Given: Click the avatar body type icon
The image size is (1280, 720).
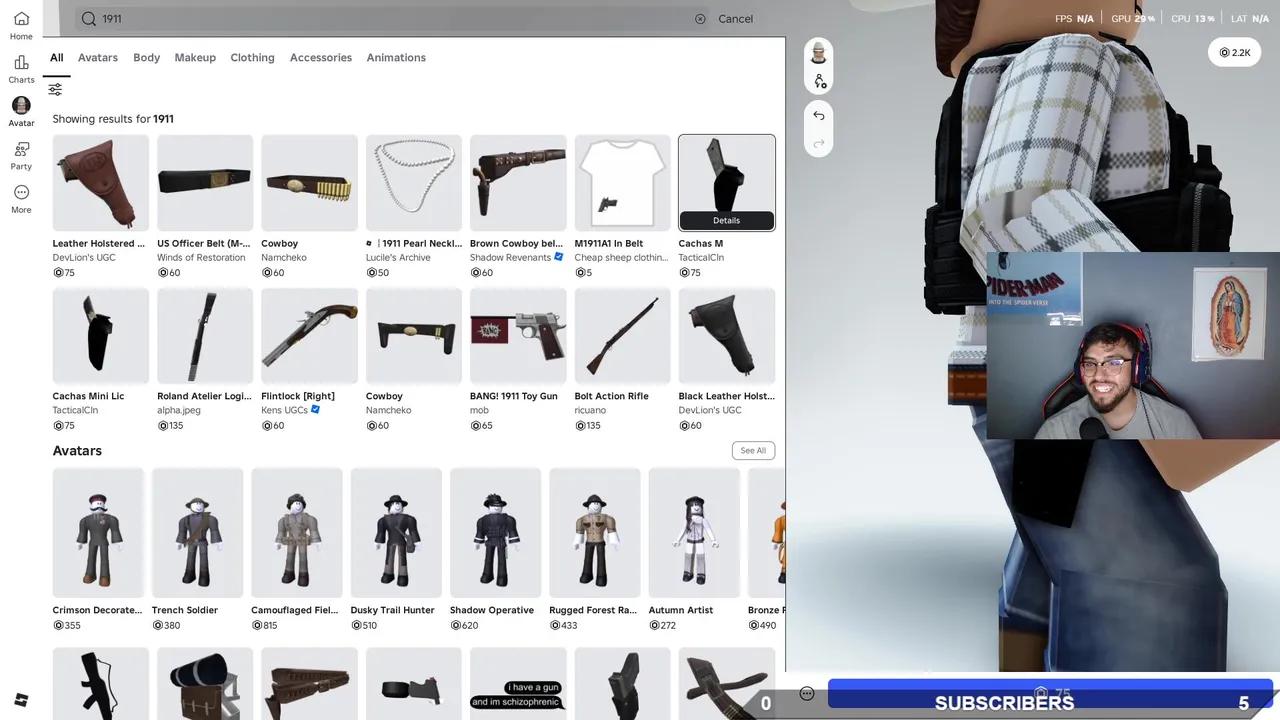Looking at the screenshot, I should tap(819, 81).
